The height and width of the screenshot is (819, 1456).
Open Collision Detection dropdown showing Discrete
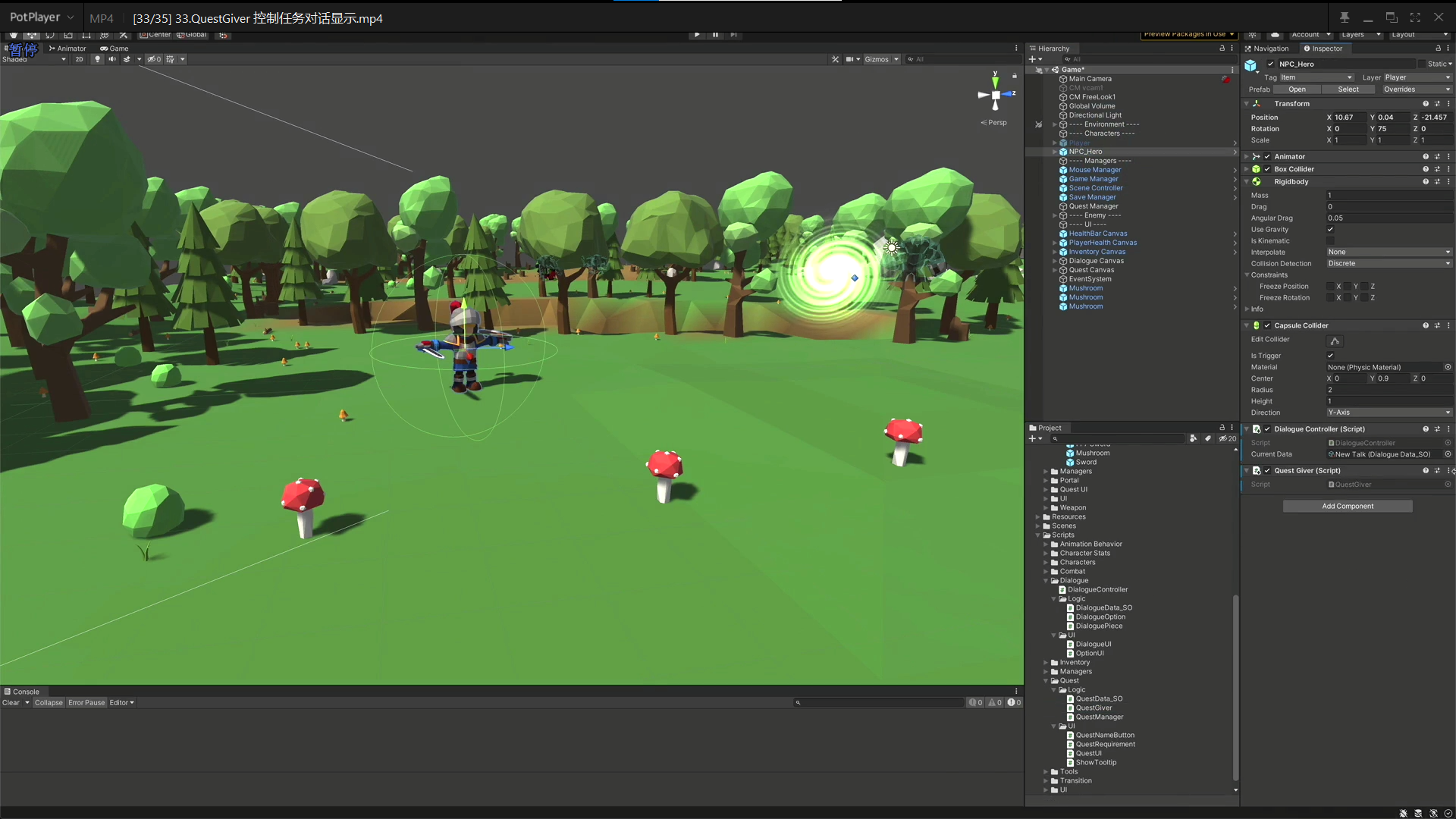point(1389,264)
